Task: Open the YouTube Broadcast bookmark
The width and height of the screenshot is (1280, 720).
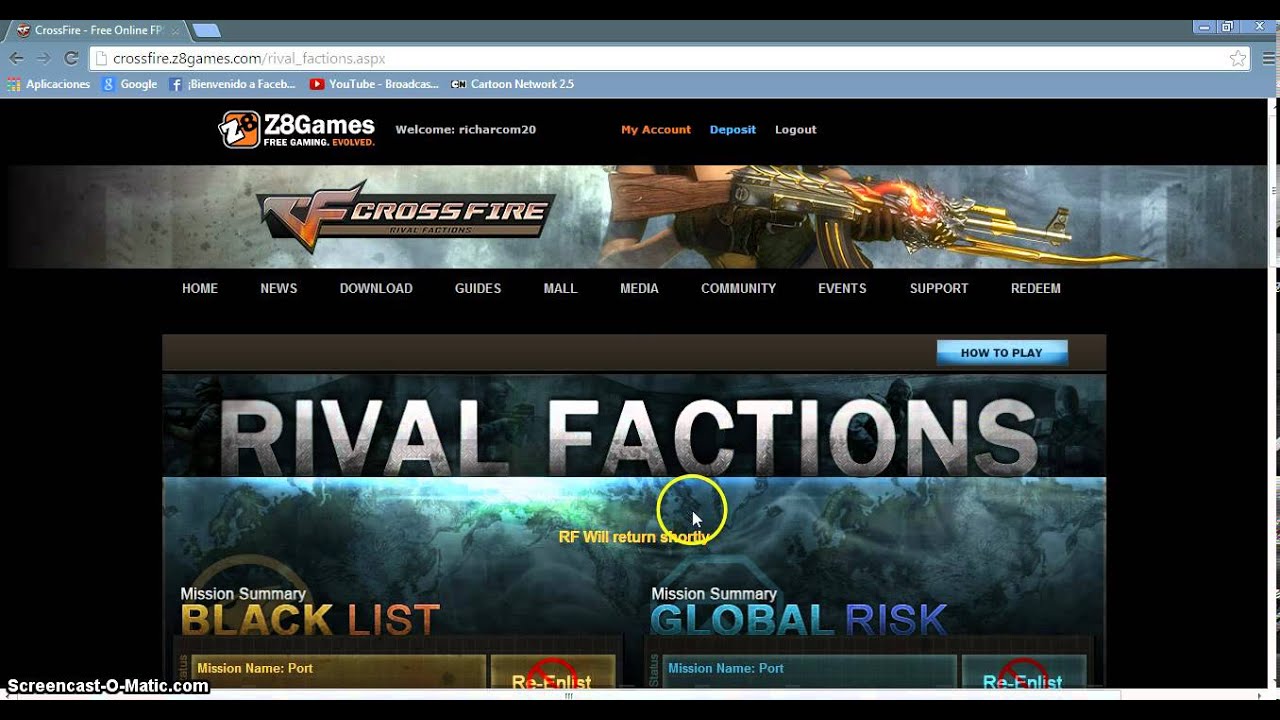Action: (x=374, y=84)
